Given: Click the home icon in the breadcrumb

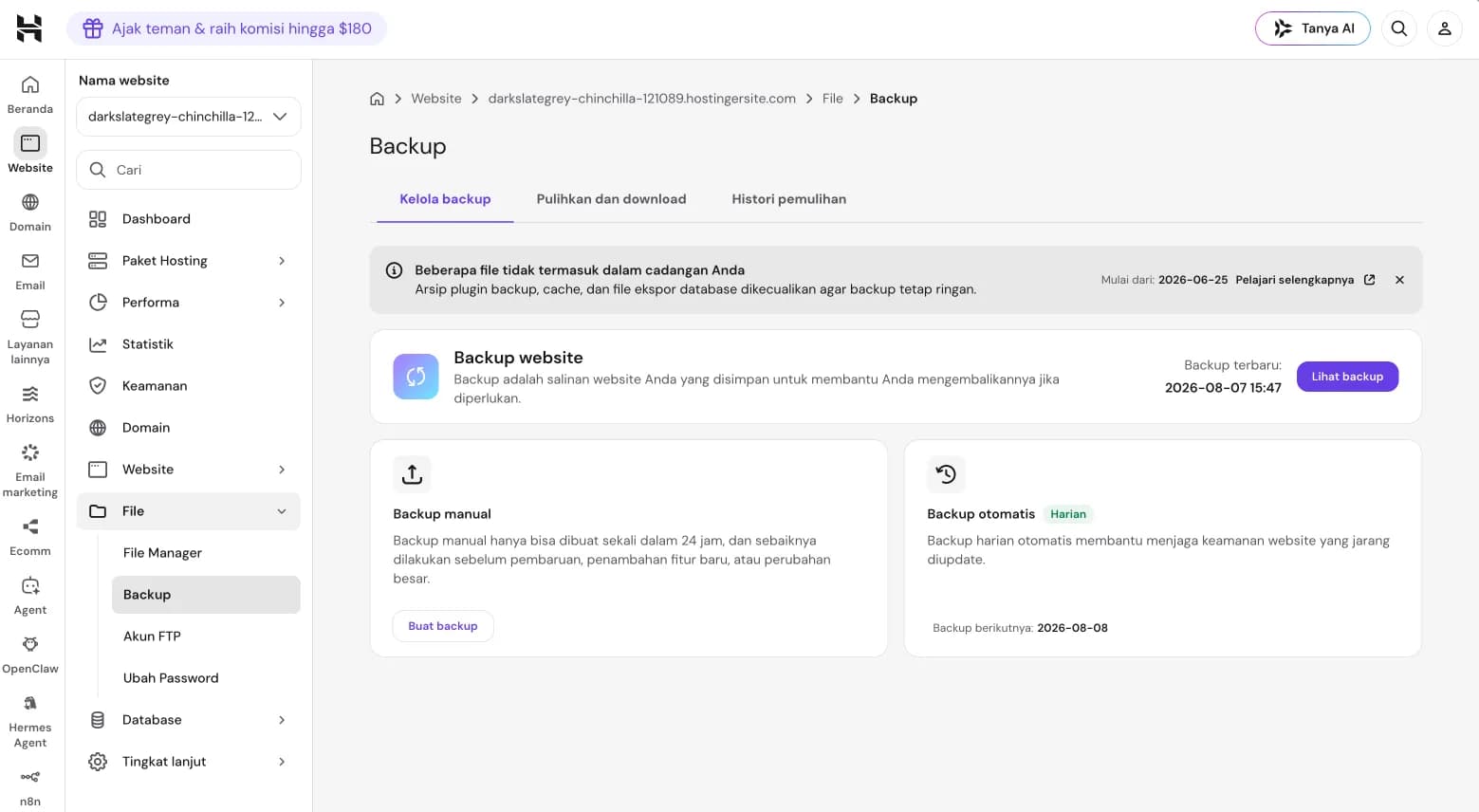Looking at the screenshot, I should coord(377,99).
